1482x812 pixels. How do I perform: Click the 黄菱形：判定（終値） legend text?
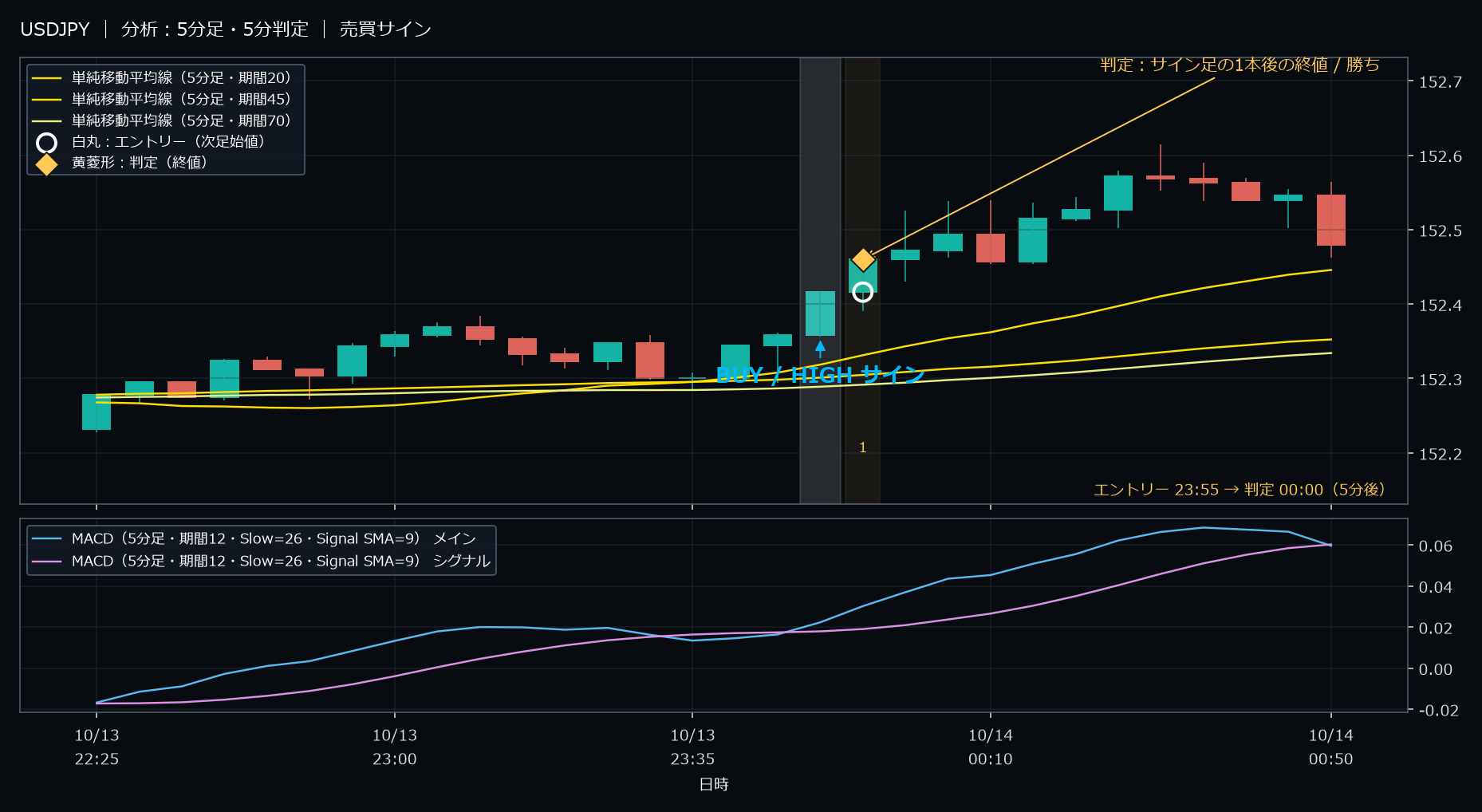pos(140,162)
